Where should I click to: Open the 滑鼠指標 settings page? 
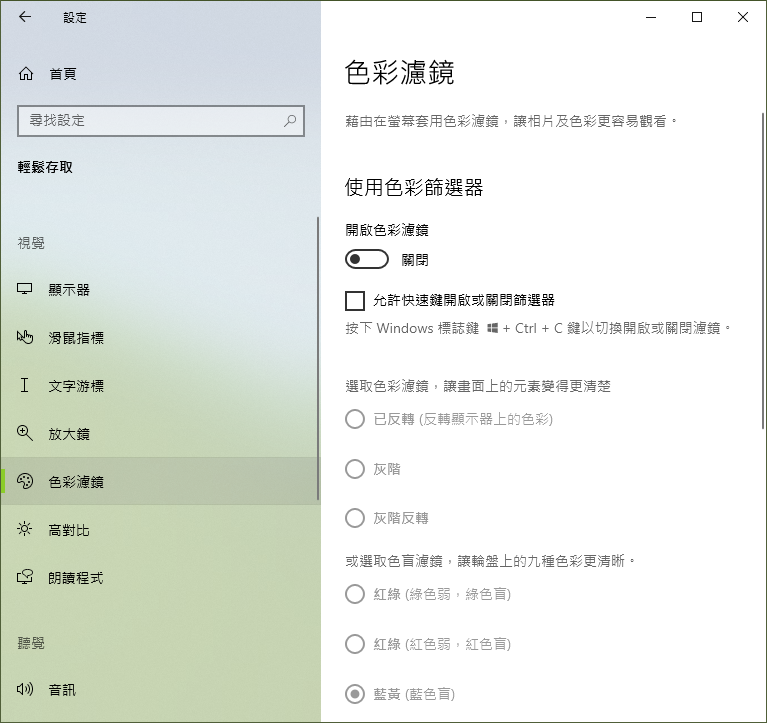coord(159,338)
